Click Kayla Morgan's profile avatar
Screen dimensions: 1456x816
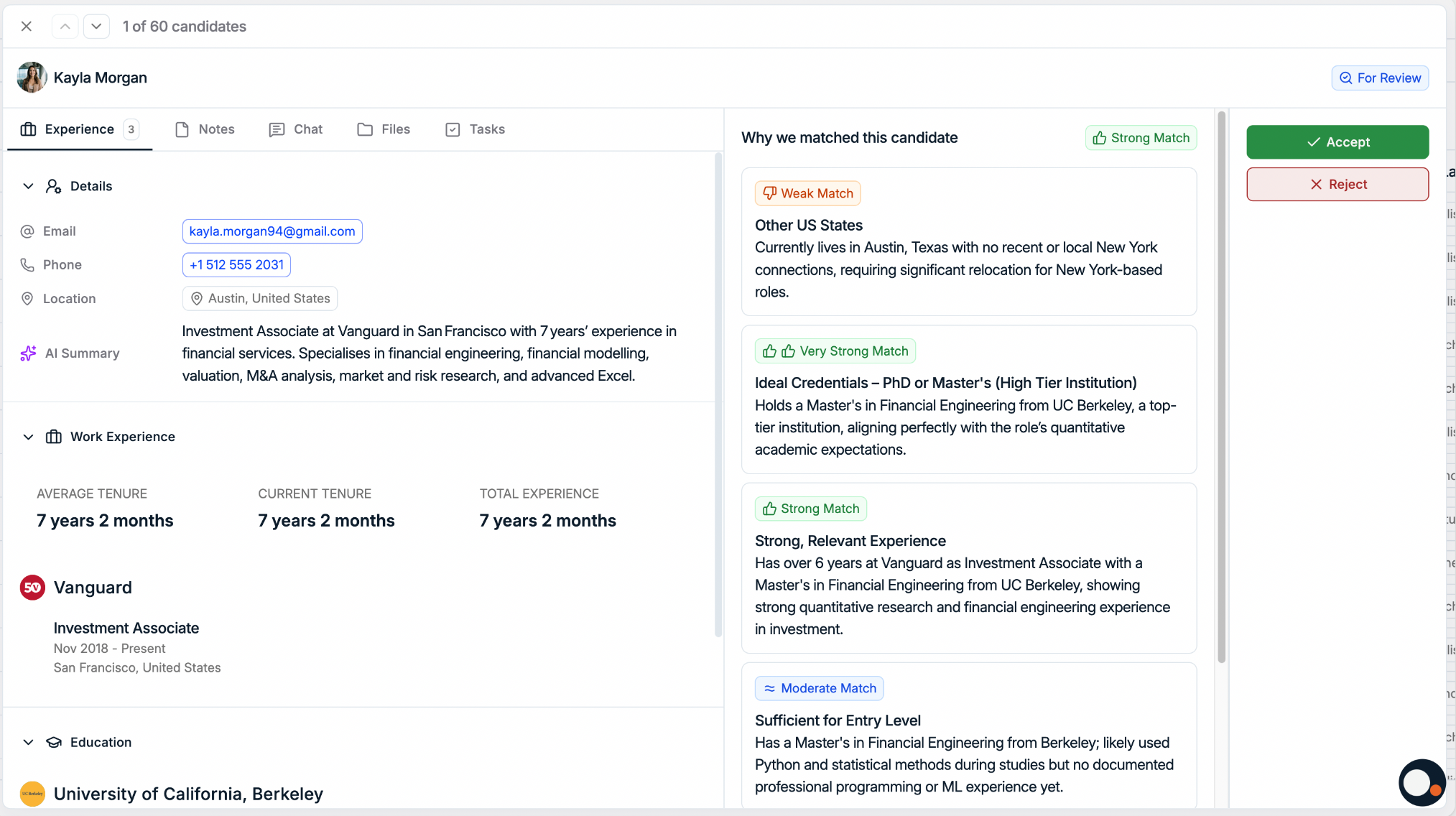[x=32, y=78]
